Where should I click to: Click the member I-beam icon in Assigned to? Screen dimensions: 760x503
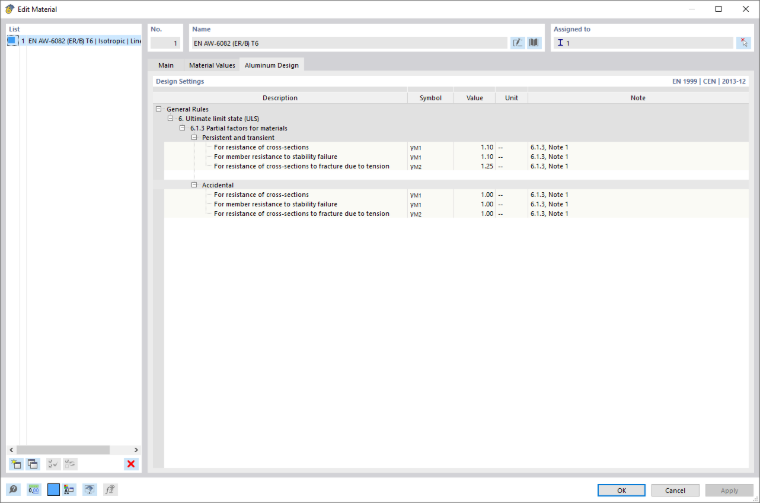(x=560, y=43)
